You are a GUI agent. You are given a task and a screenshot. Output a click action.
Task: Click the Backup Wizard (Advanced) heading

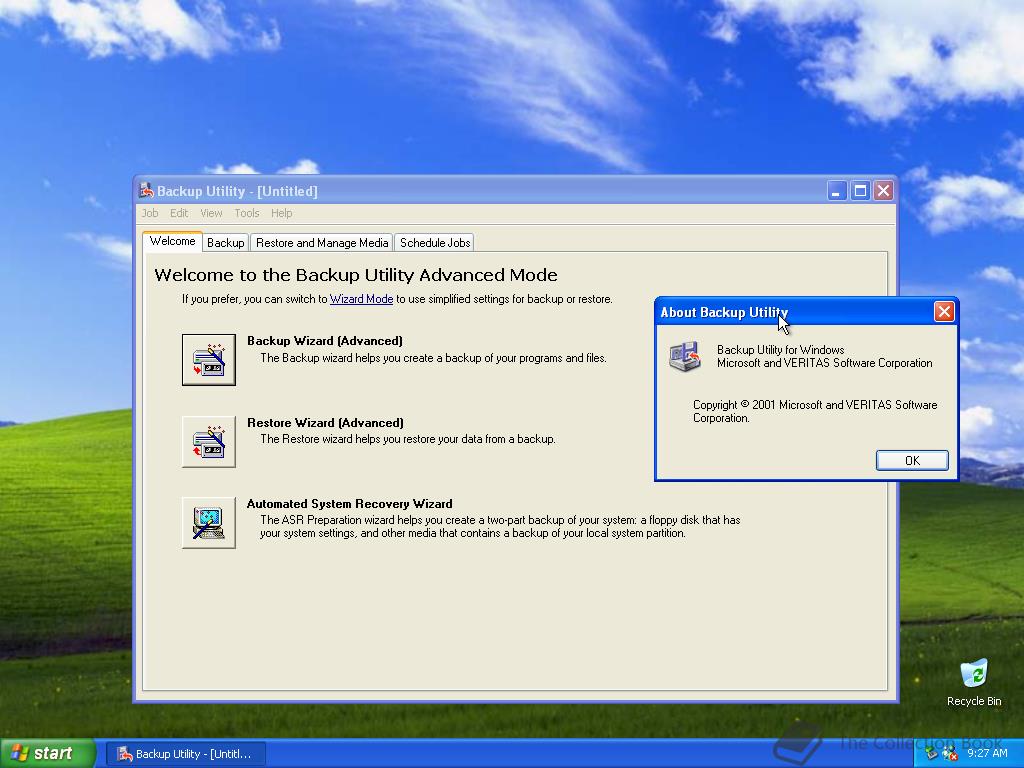click(325, 341)
